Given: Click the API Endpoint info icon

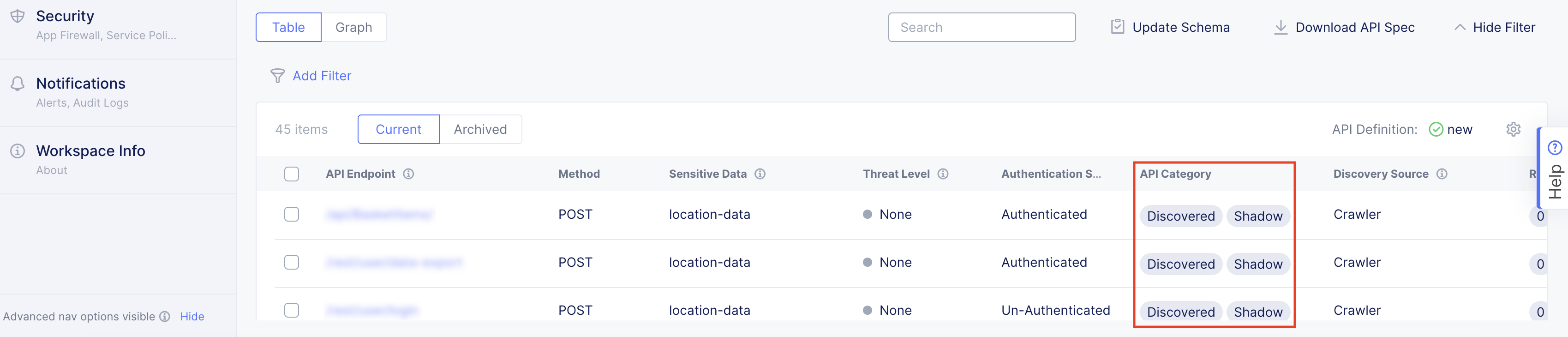Looking at the screenshot, I should coord(408,174).
